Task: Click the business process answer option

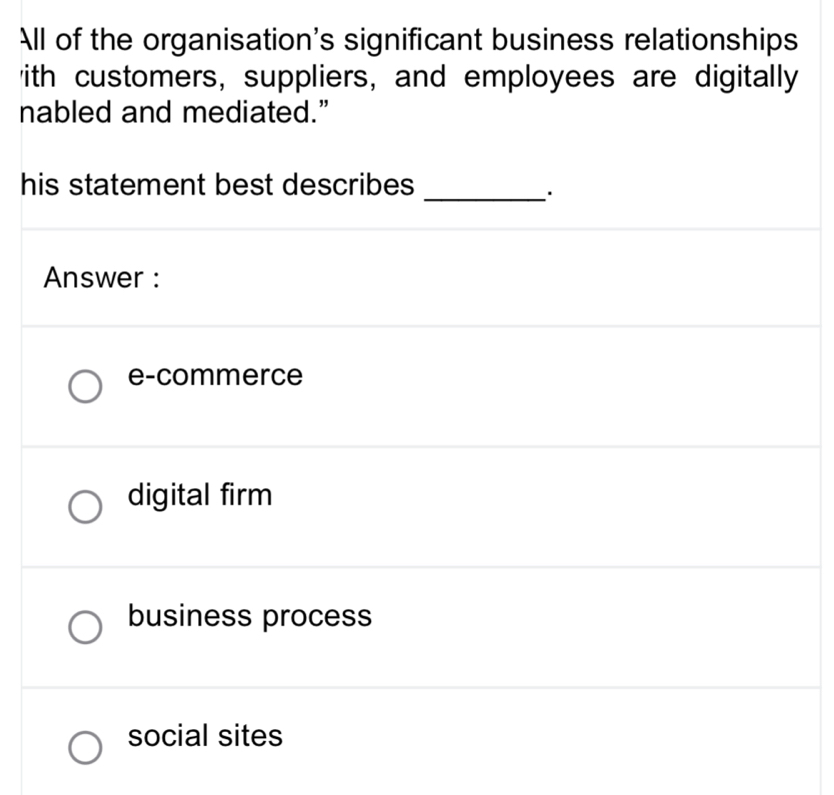Action: pyautogui.click(x=249, y=617)
